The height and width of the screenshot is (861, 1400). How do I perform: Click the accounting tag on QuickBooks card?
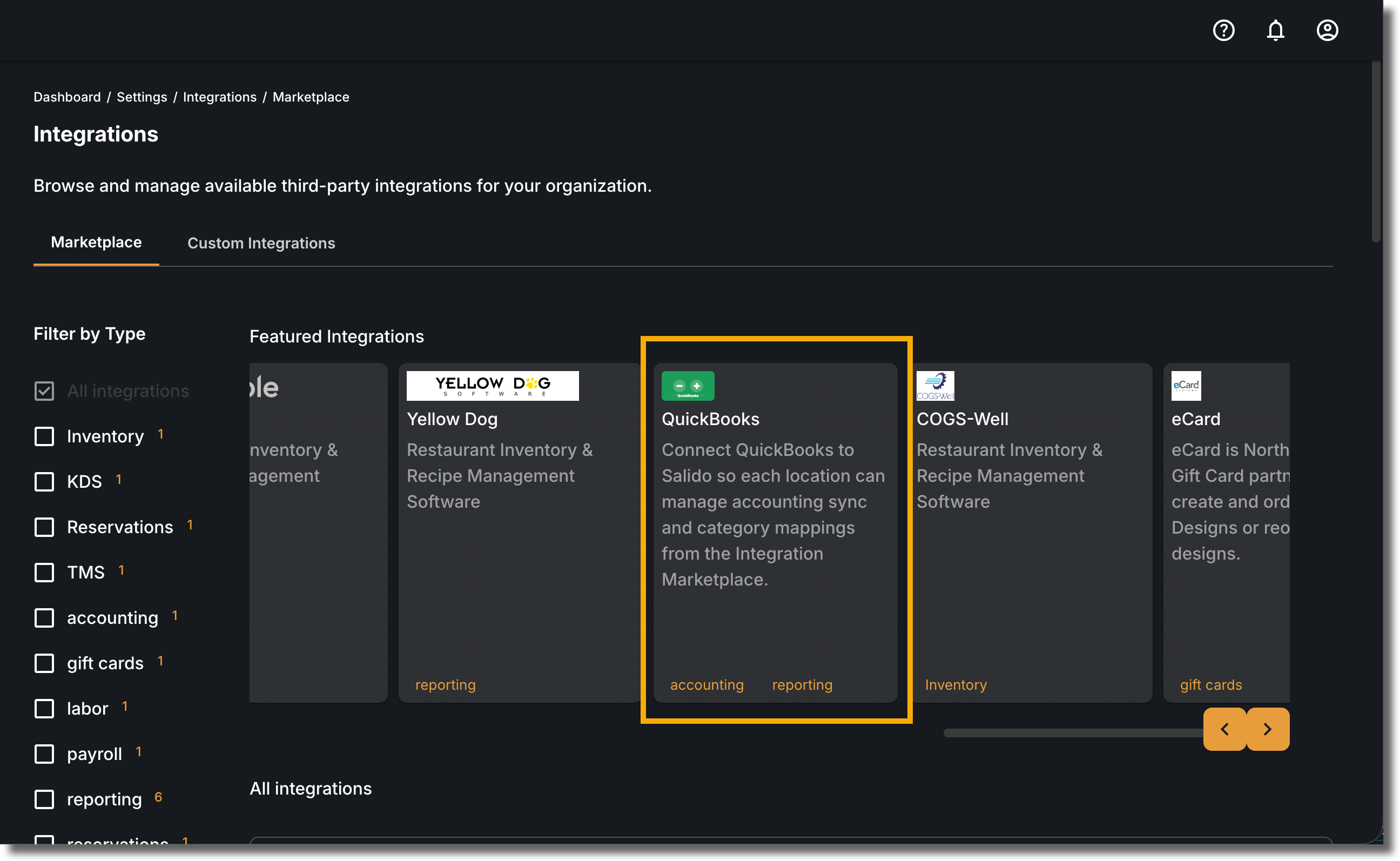click(706, 684)
